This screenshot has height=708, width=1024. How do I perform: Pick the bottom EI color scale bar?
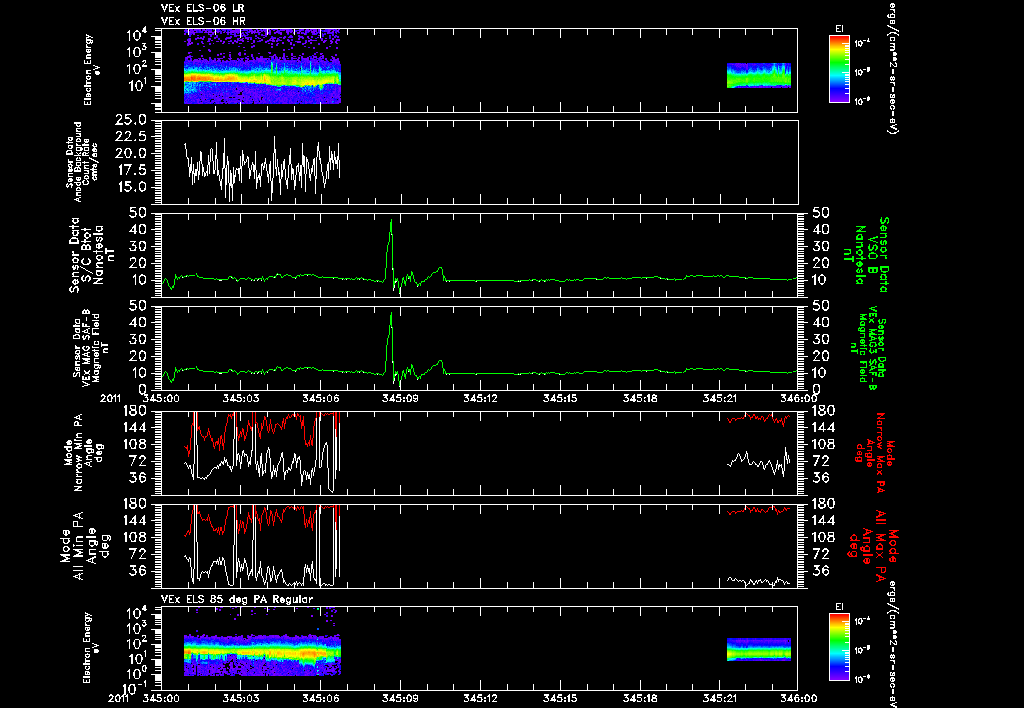click(x=839, y=647)
